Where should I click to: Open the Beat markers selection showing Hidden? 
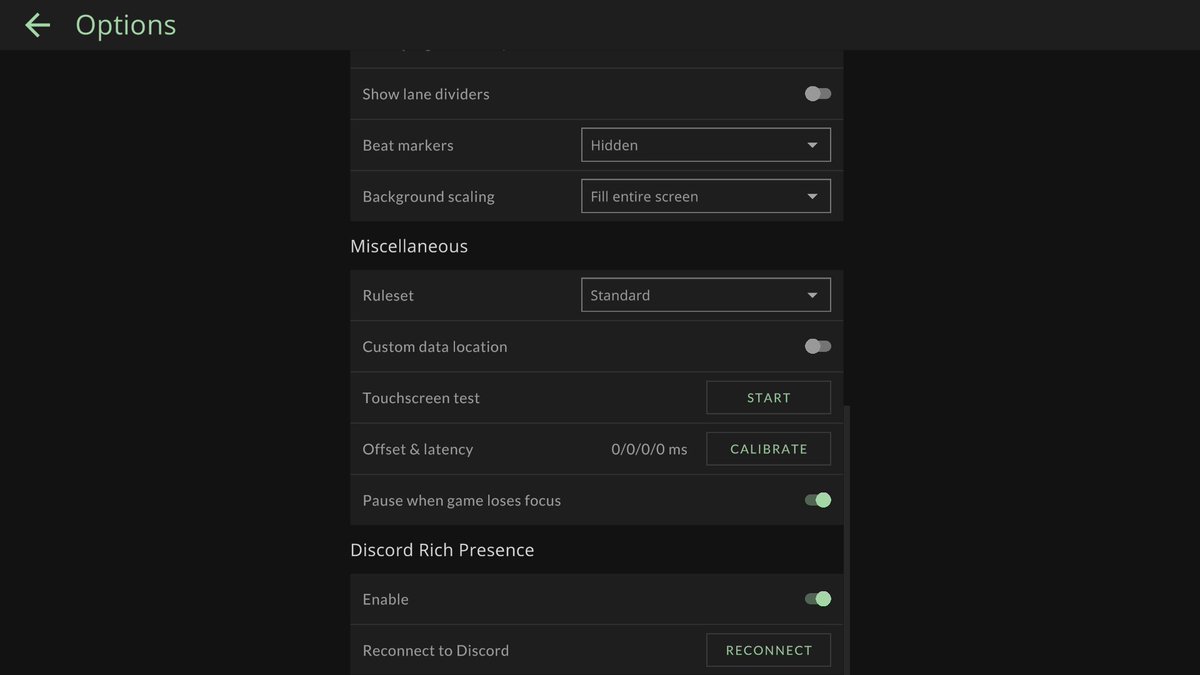point(705,144)
